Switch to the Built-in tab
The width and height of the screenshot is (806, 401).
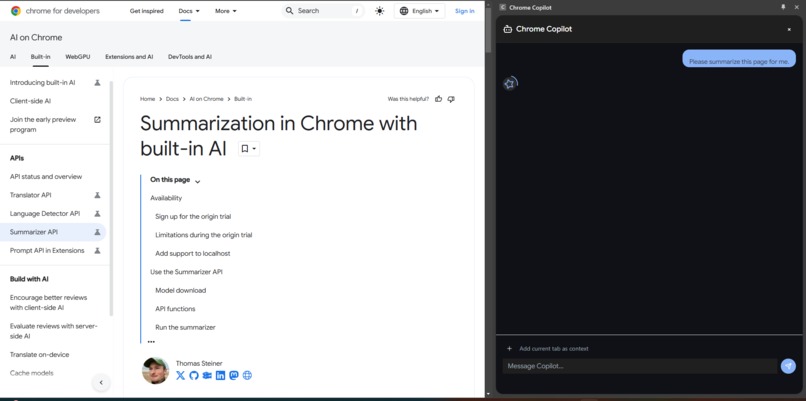[x=41, y=57]
